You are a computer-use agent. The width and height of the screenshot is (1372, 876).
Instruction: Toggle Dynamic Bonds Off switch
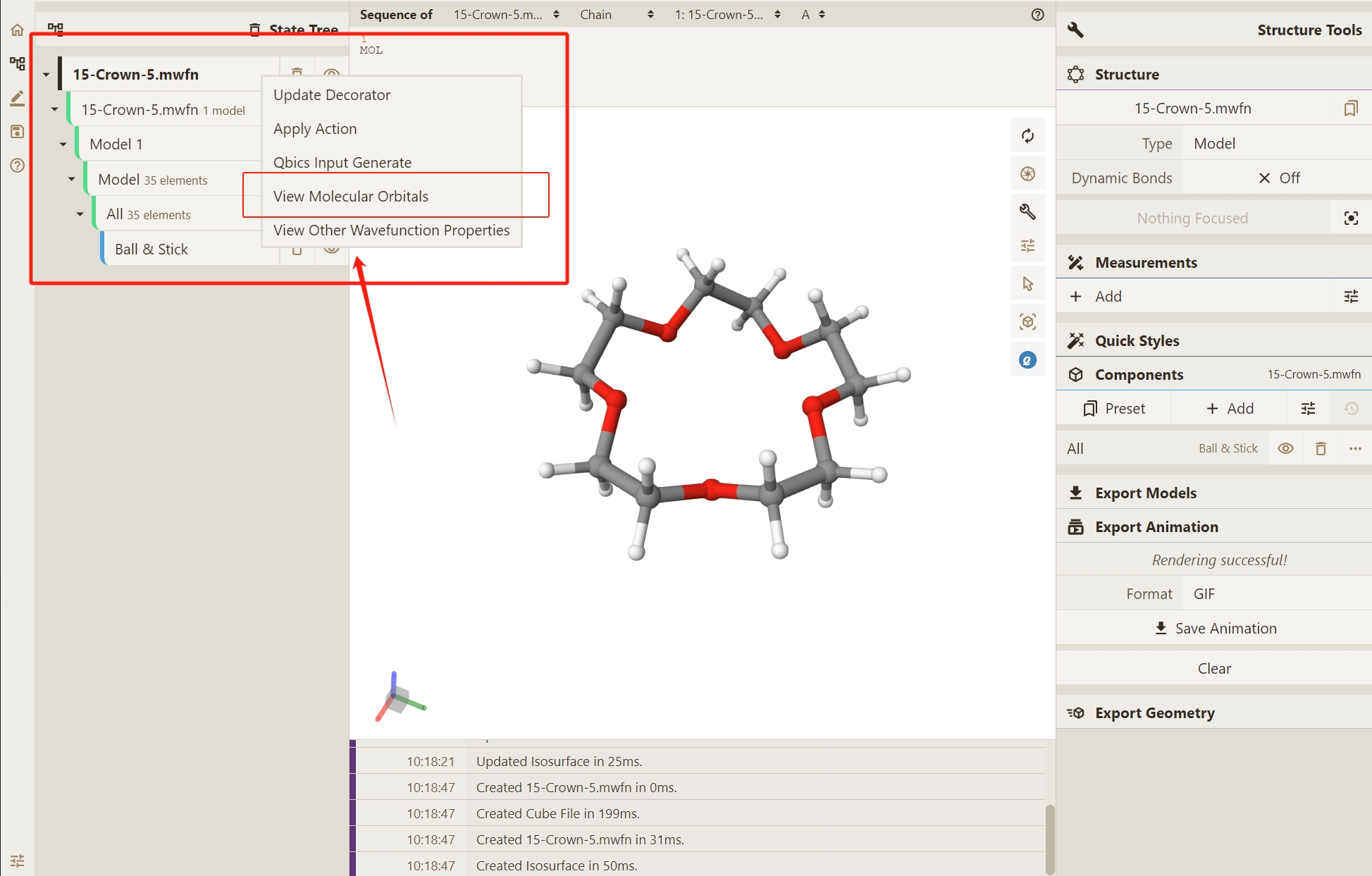click(x=1278, y=178)
